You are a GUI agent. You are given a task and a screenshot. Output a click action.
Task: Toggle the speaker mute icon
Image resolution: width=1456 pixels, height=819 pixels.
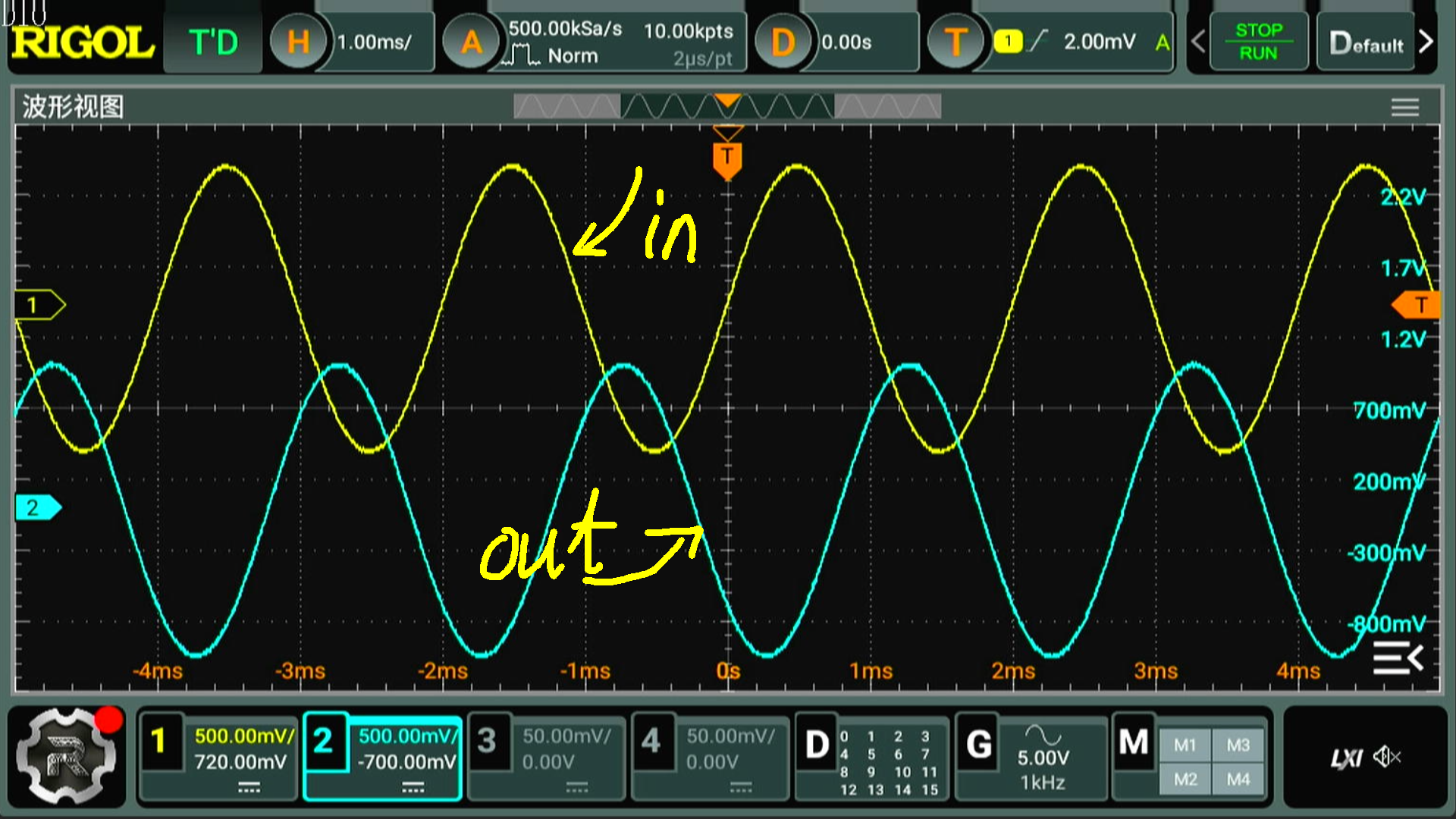click(1387, 757)
